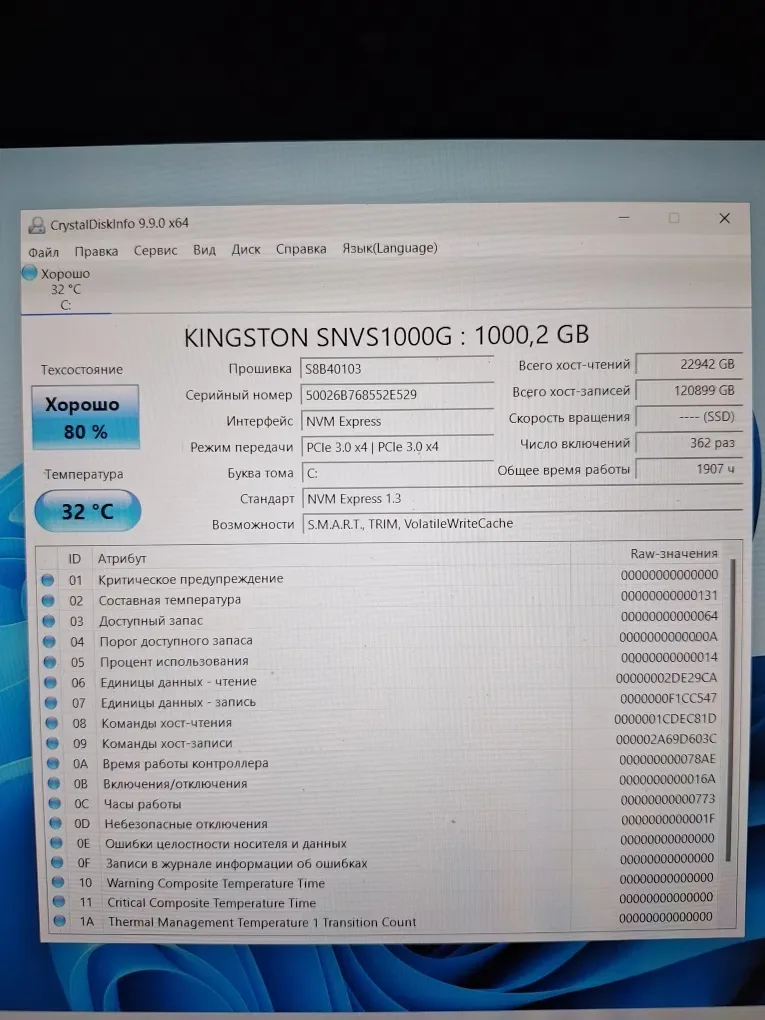The width and height of the screenshot is (765, 1020).
Task: Click the Атрибут column header
Action: coord(122,558)
